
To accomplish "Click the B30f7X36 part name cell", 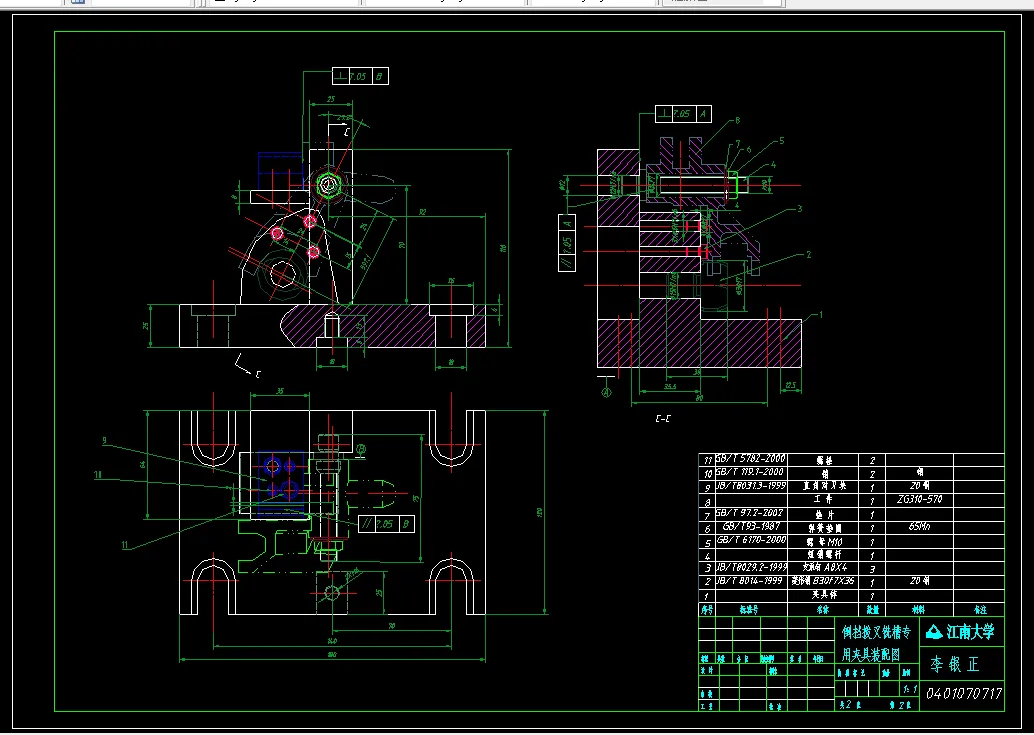I will pyautogui.click(x=823, y=581).
